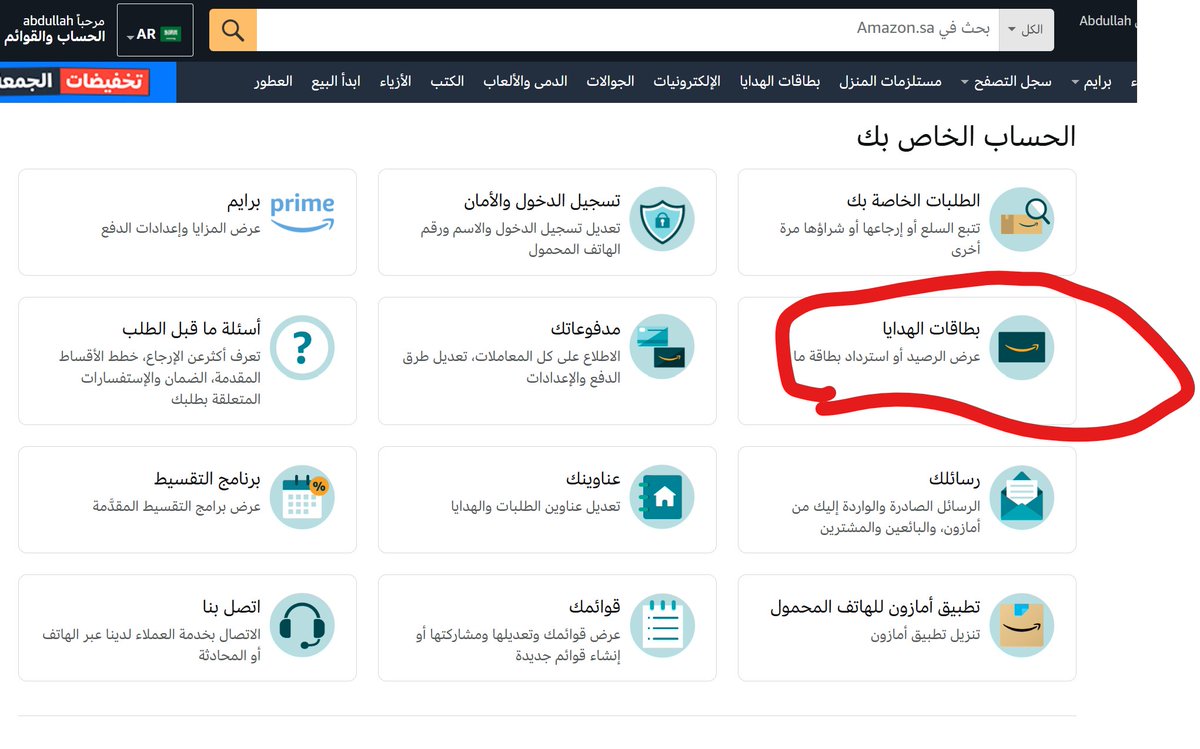Open الأزياء nav menu item
Viewport: 1200px width, 749px height.
[395, 81]
